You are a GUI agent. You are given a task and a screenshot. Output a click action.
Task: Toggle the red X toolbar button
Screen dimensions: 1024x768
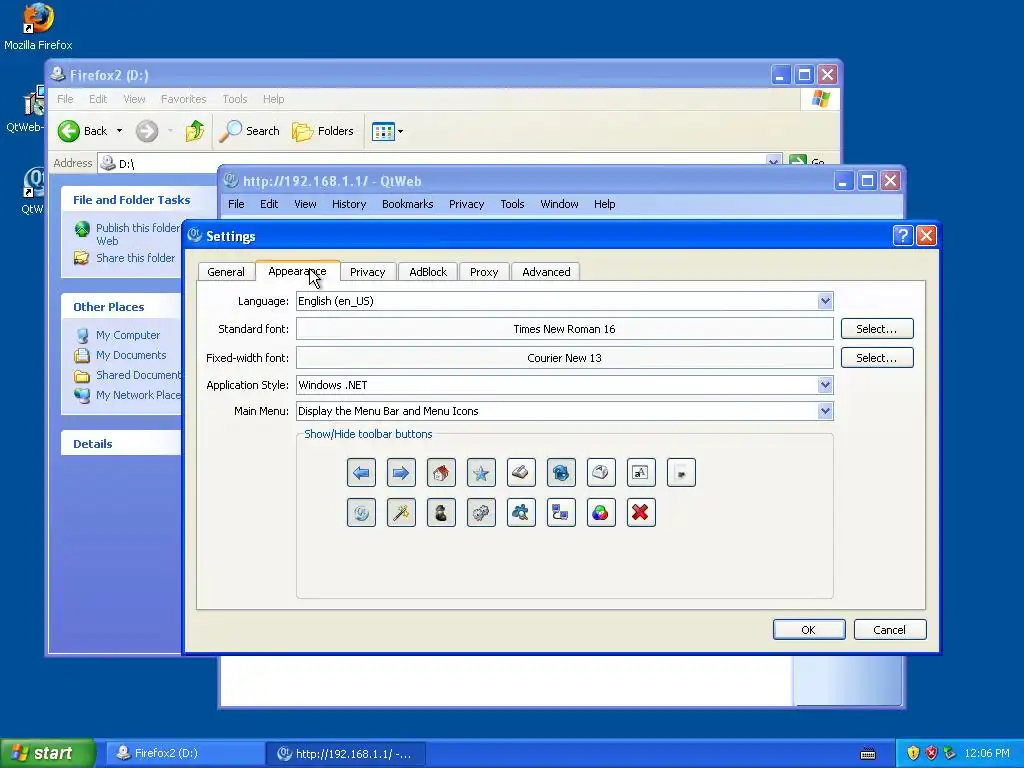[641, 513]
